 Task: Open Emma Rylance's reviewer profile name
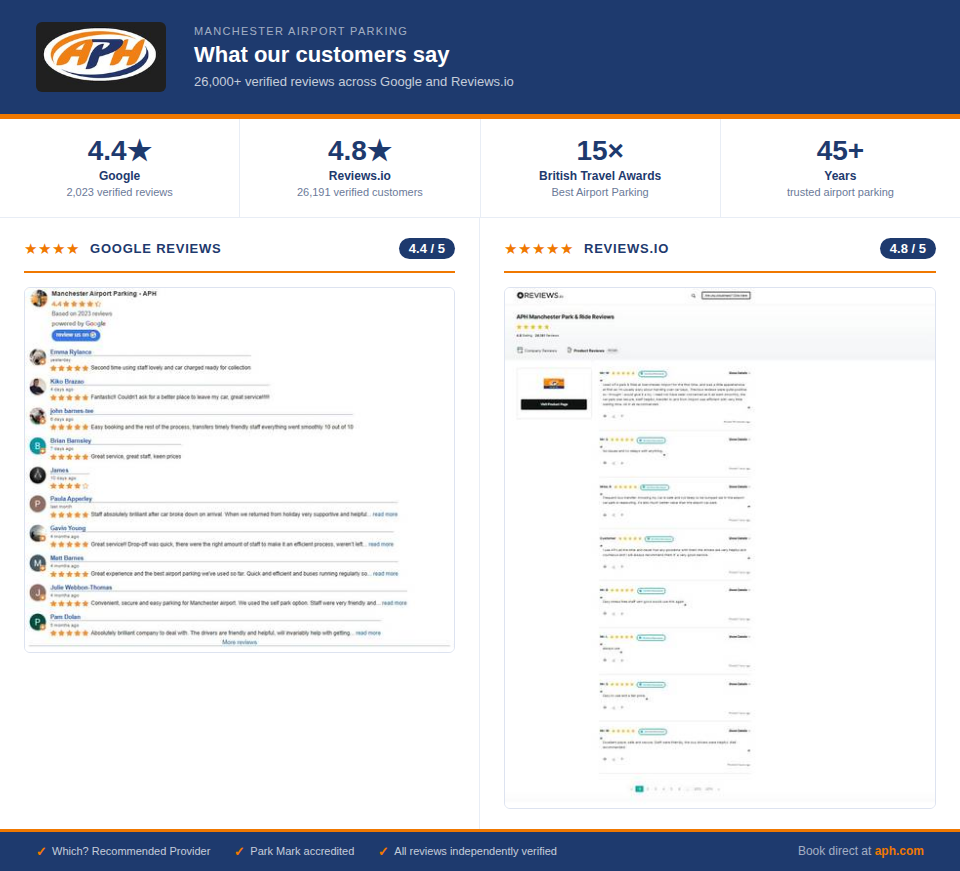tap(70, 352)
